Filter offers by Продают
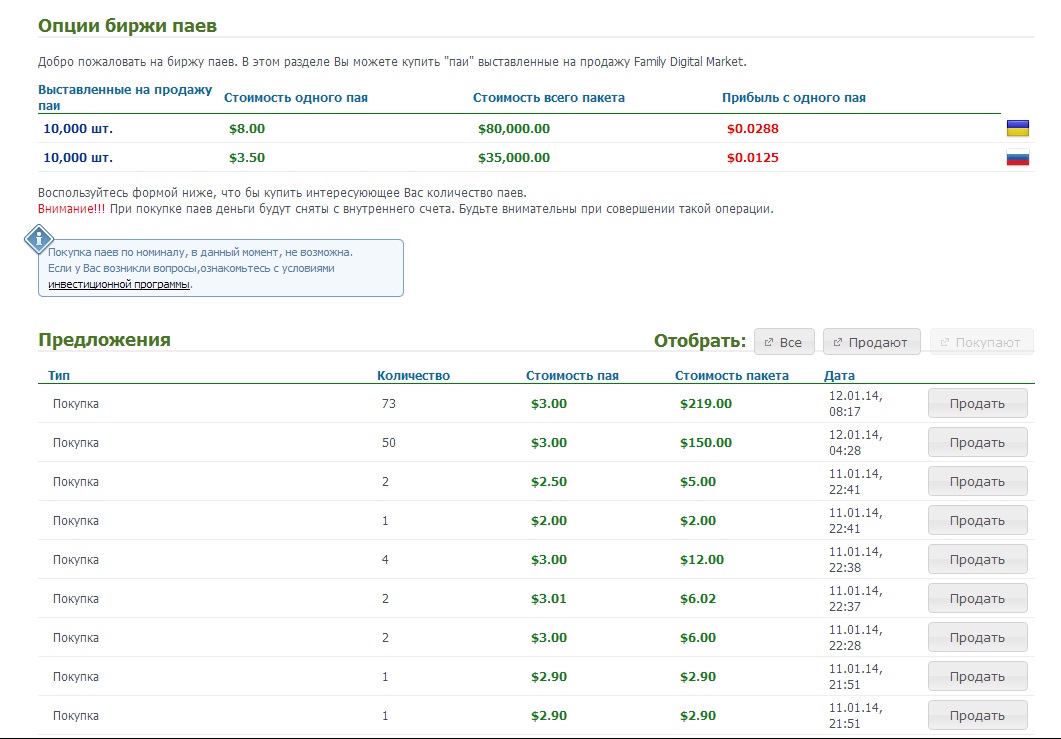 tap(872, 342)
